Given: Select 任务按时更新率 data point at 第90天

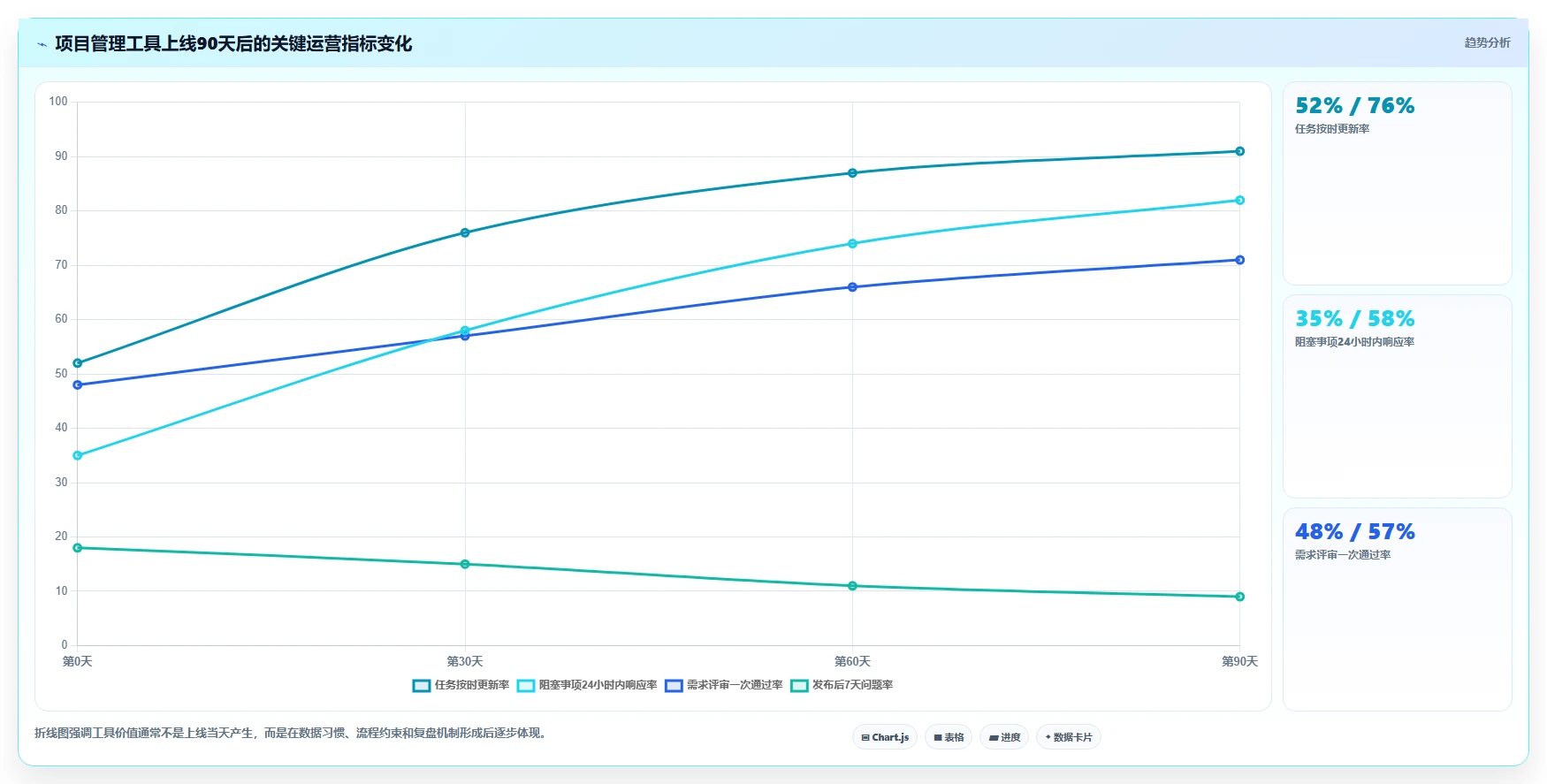Looking at the screenshot, I should [x=1239, y=151].
